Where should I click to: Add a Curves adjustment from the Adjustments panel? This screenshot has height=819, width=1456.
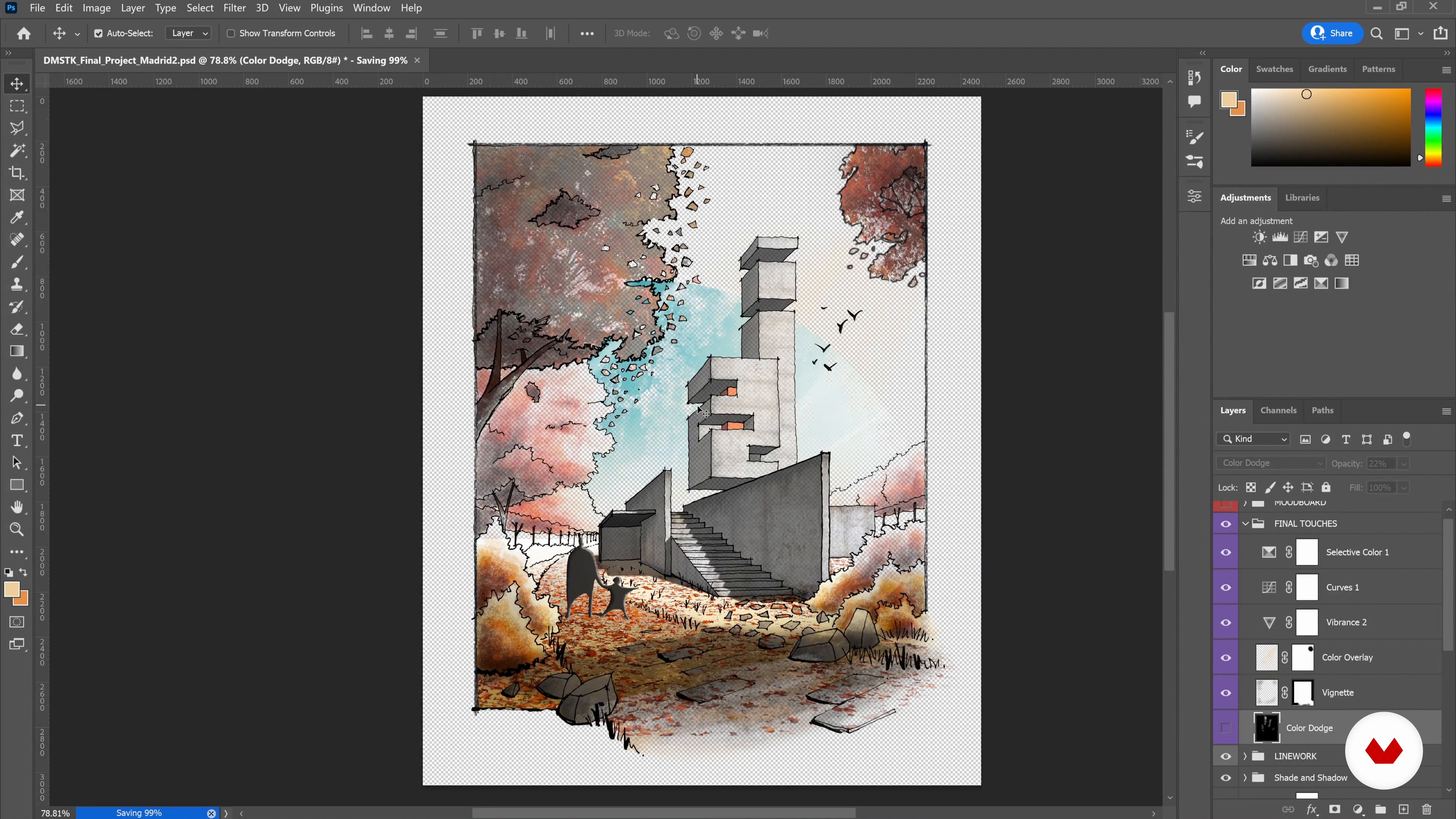pos(1301,237)
